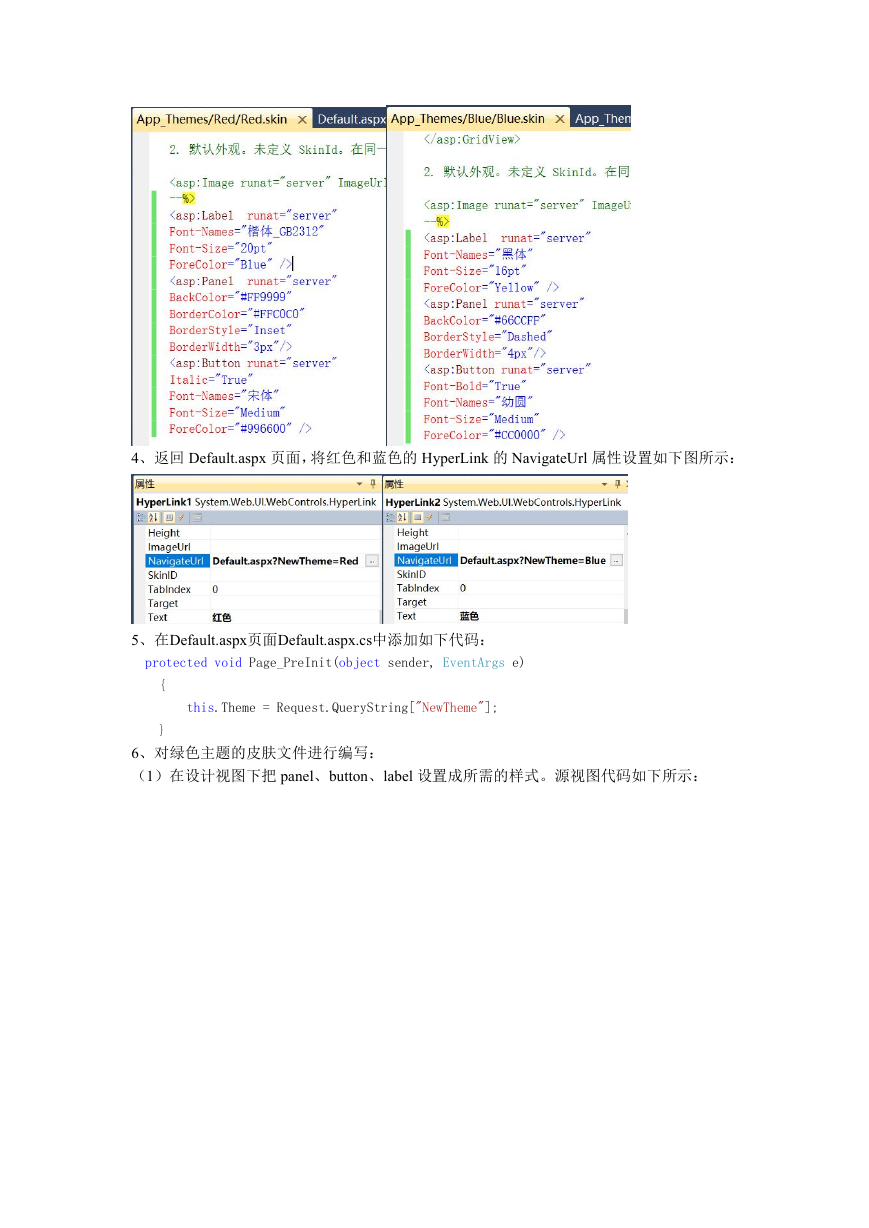Sort HyperLink2 properties alphabetically
This screenshot has width=869, height=1228.
(x=404, y=517)
